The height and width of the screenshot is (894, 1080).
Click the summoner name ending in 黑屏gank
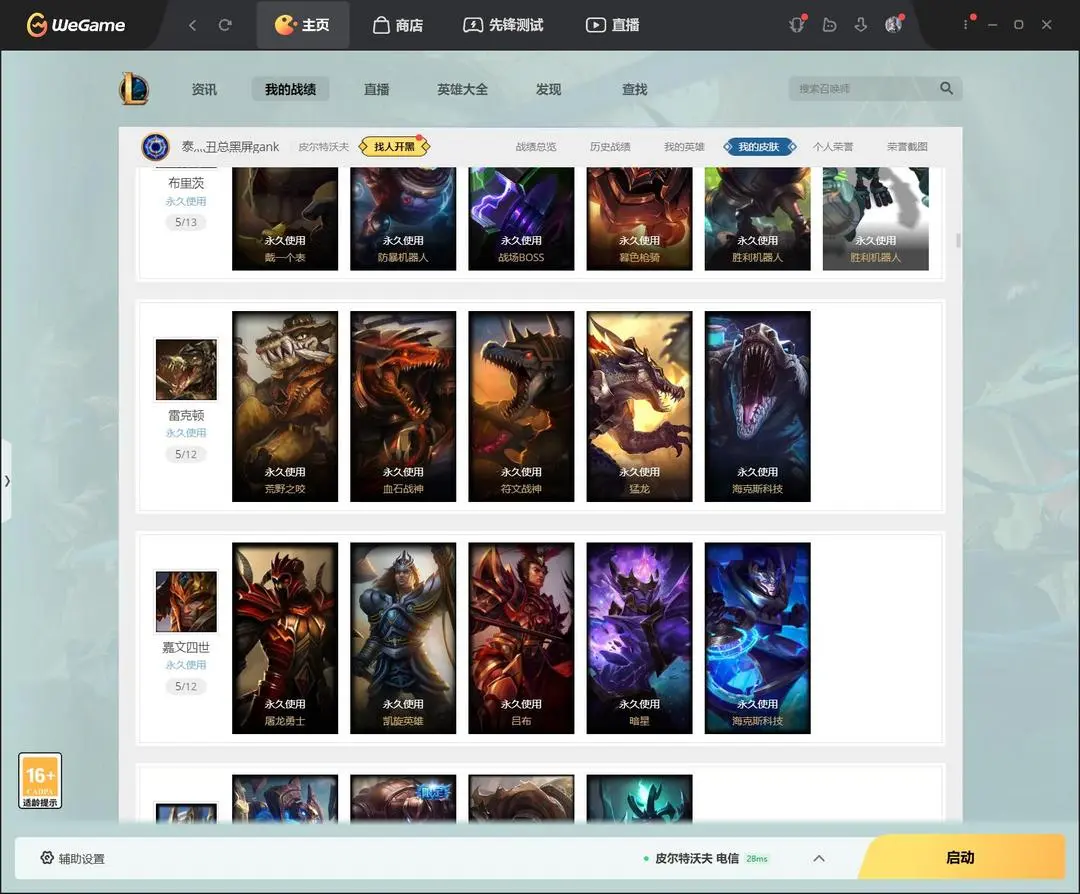(230, 147)
